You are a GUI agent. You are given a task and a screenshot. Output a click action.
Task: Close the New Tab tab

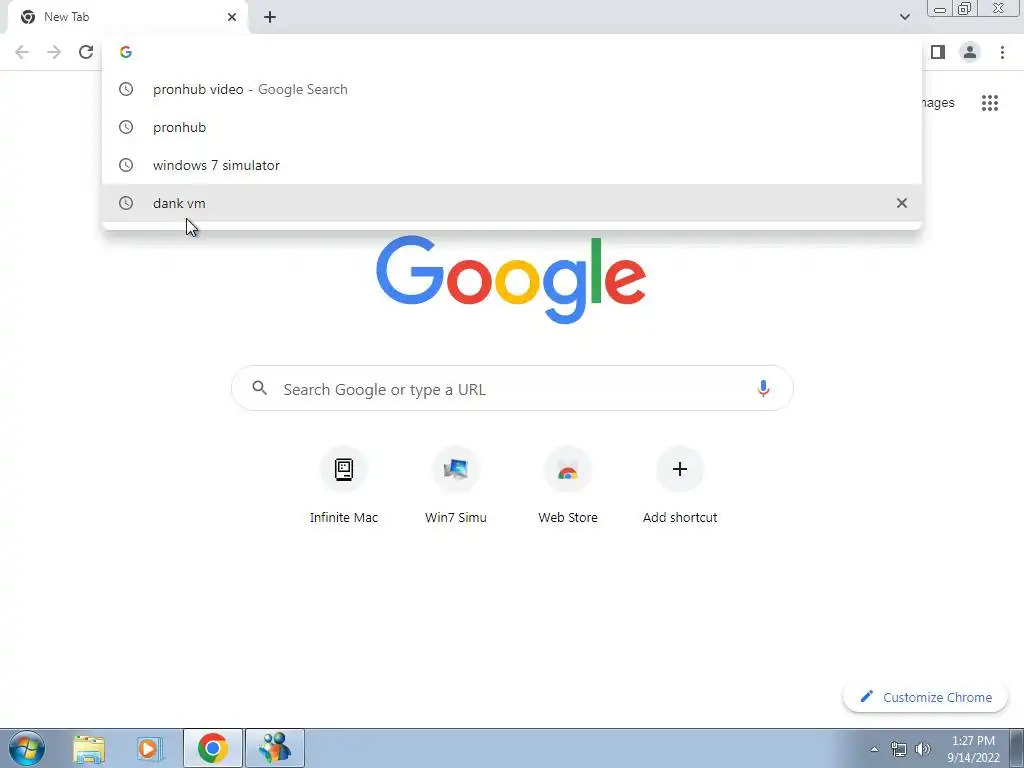tap(232, 17)
